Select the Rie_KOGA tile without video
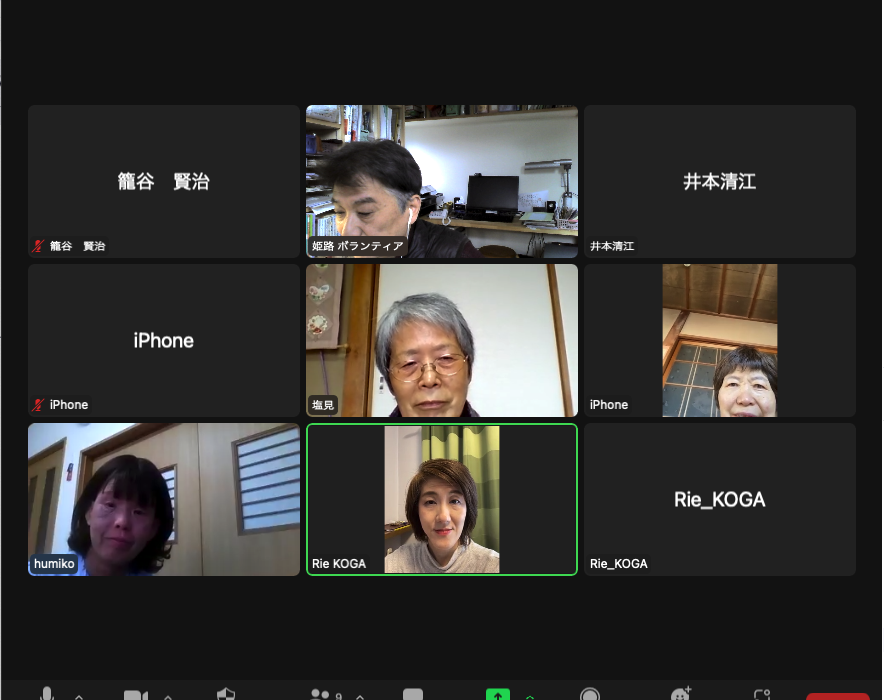884x700 pixels. 720,499
